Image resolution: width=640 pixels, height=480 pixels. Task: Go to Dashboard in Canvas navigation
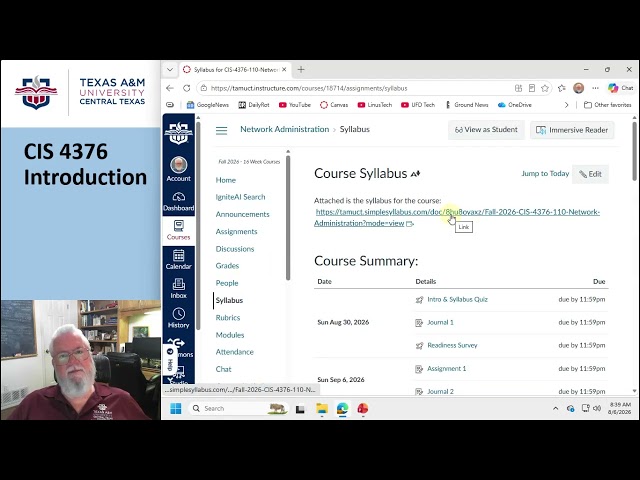(178, 202)
